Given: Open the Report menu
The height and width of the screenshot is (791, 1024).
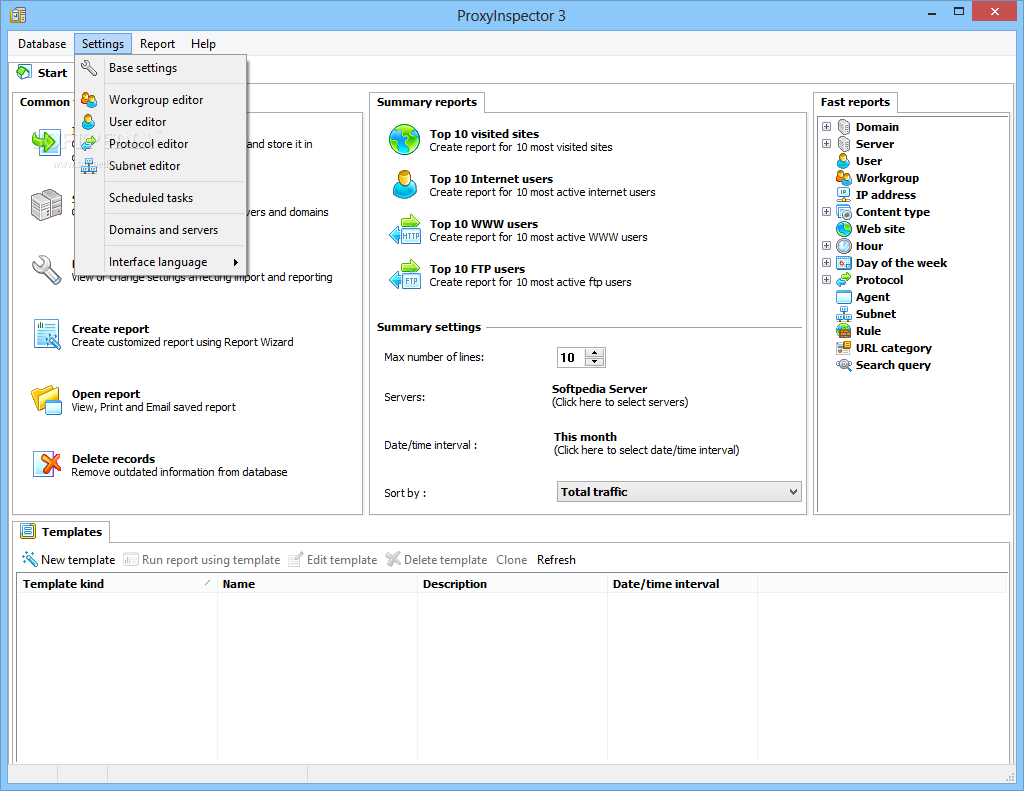Looking at the screenshot, I should pos(157,44).
